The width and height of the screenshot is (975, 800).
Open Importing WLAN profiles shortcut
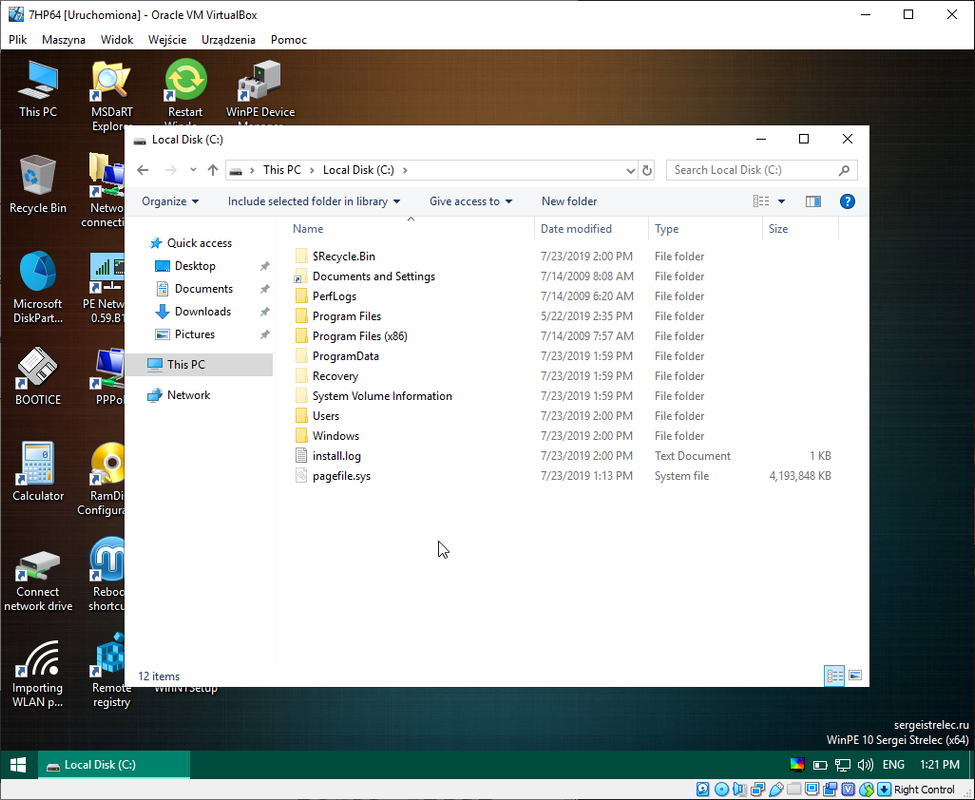point(38,674)
